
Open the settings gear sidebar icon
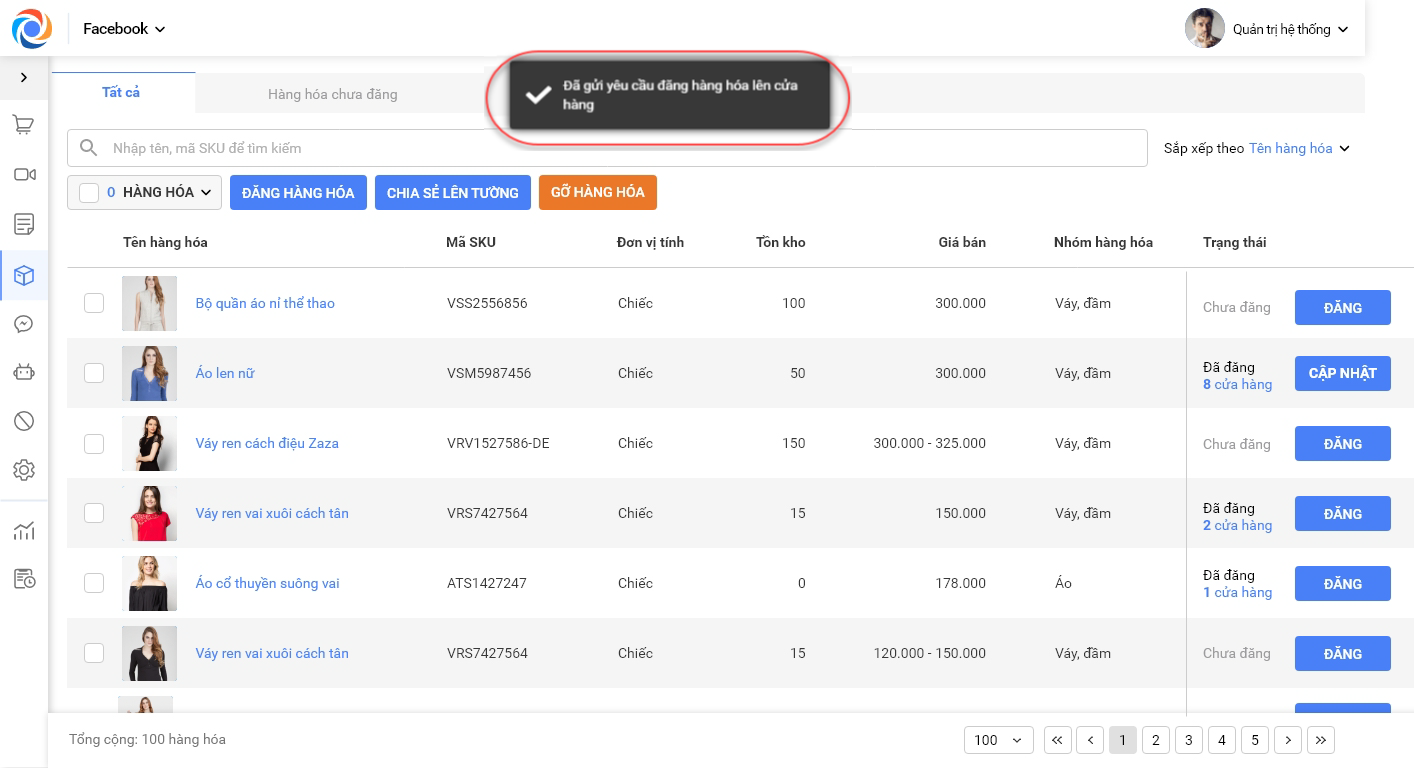pyautogui.click(x=24, y=470)
